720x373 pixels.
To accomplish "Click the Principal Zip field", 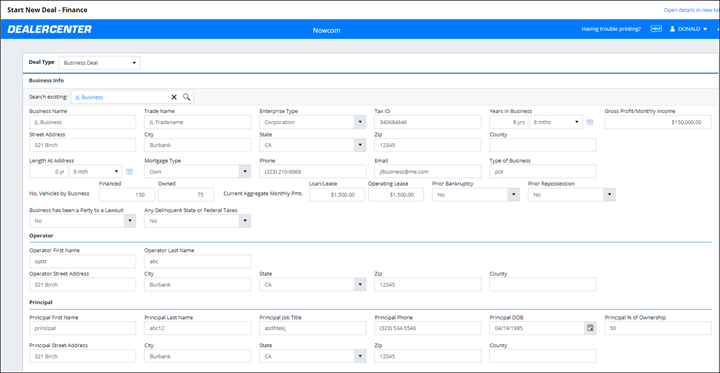I will pyautogui.click(x=428, y=356).
